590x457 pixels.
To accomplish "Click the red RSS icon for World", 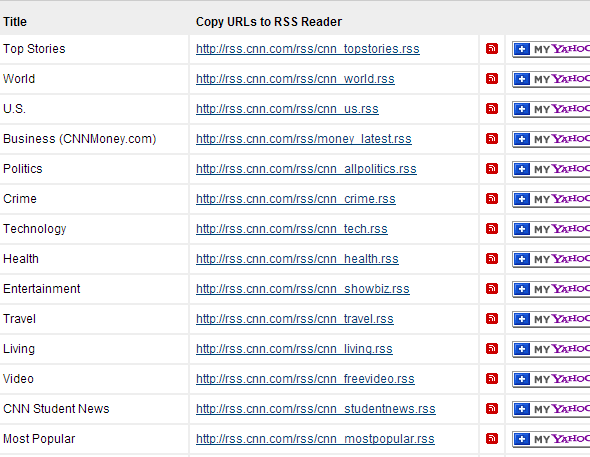I will point(492,79).
